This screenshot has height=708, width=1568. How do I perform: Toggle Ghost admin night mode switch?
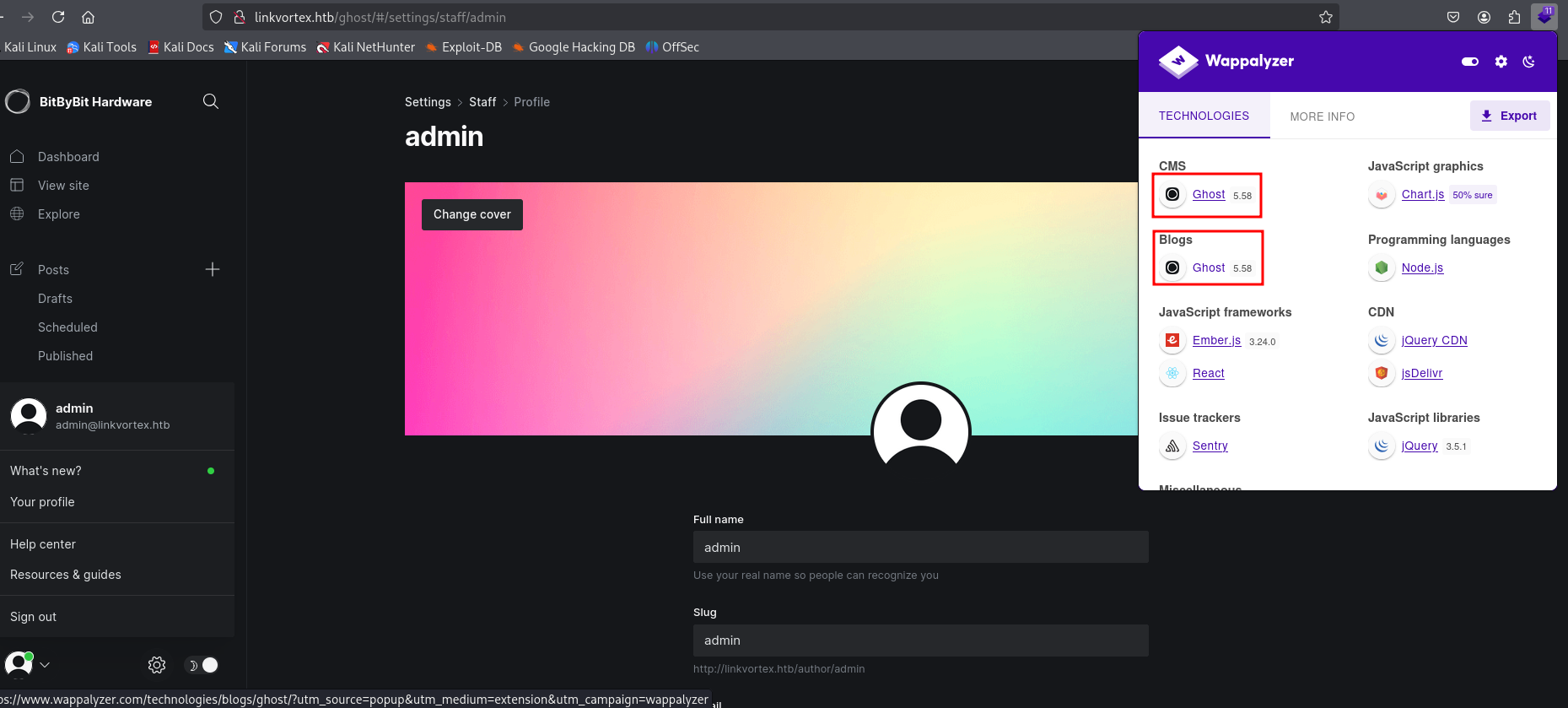coord(202,665)
